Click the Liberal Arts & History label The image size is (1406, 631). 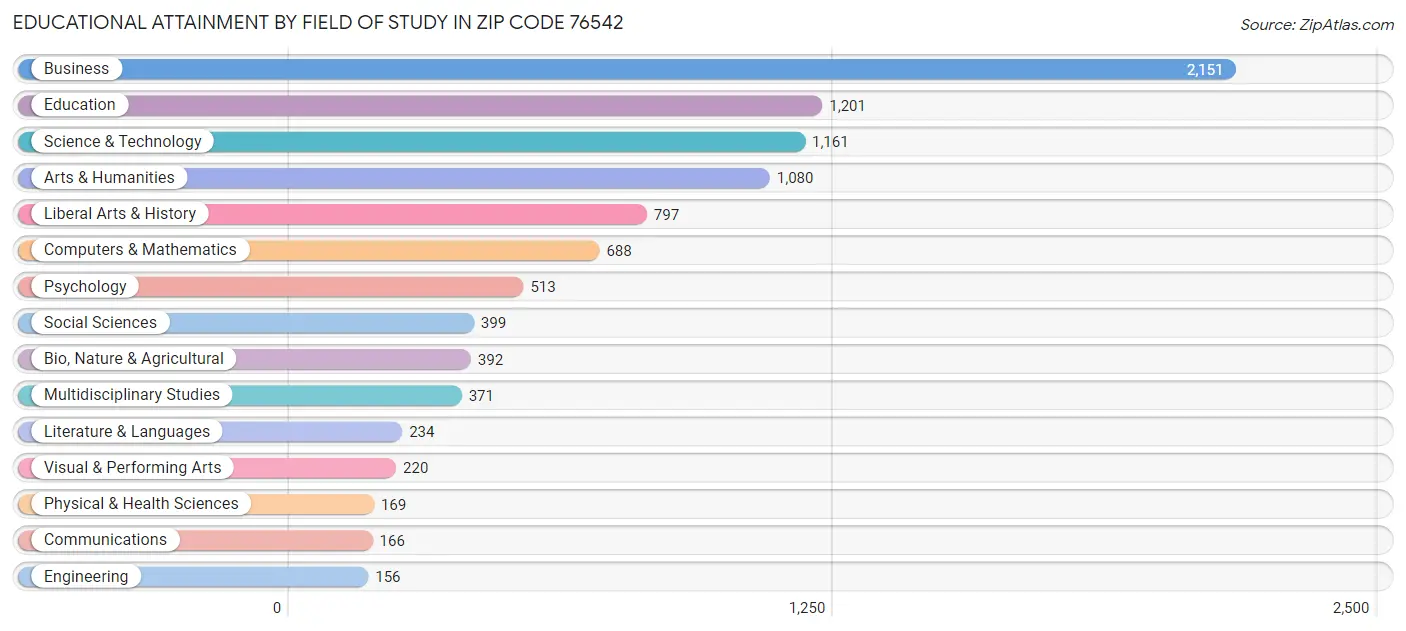pos(120,213)
